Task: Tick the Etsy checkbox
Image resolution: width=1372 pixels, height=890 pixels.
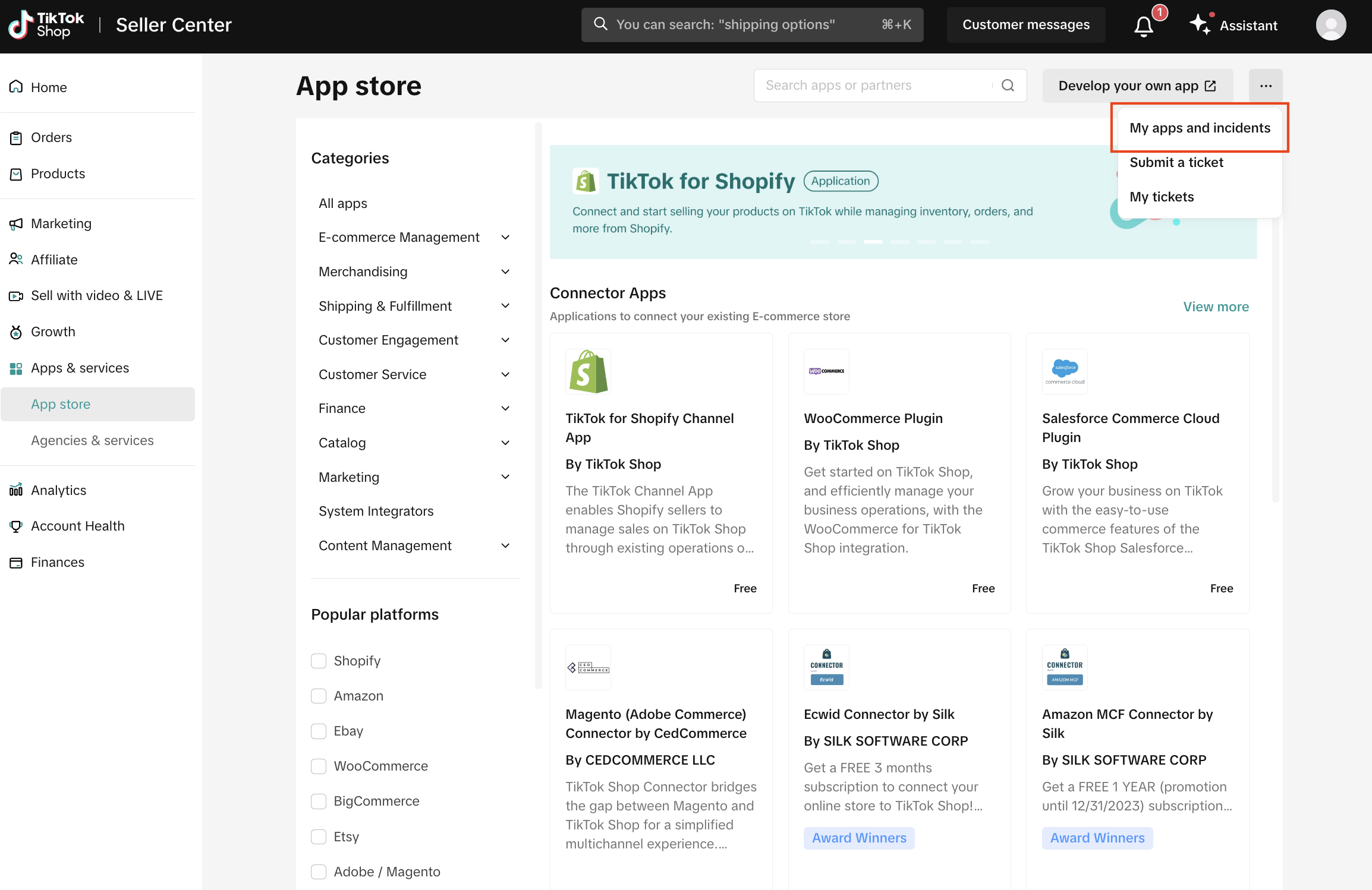Action: [319, 837]
